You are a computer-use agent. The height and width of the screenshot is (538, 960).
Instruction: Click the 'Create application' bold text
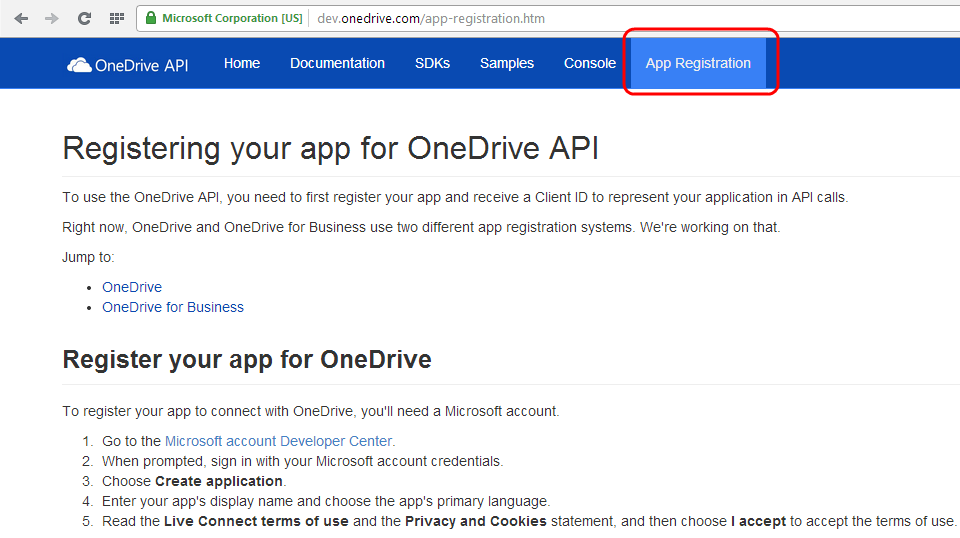click(219, 481)
